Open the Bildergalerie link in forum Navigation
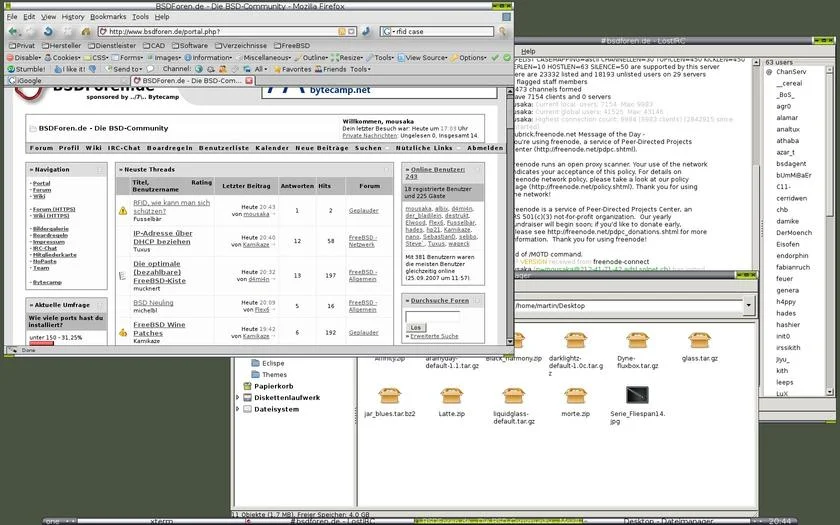 click(51, 229)
